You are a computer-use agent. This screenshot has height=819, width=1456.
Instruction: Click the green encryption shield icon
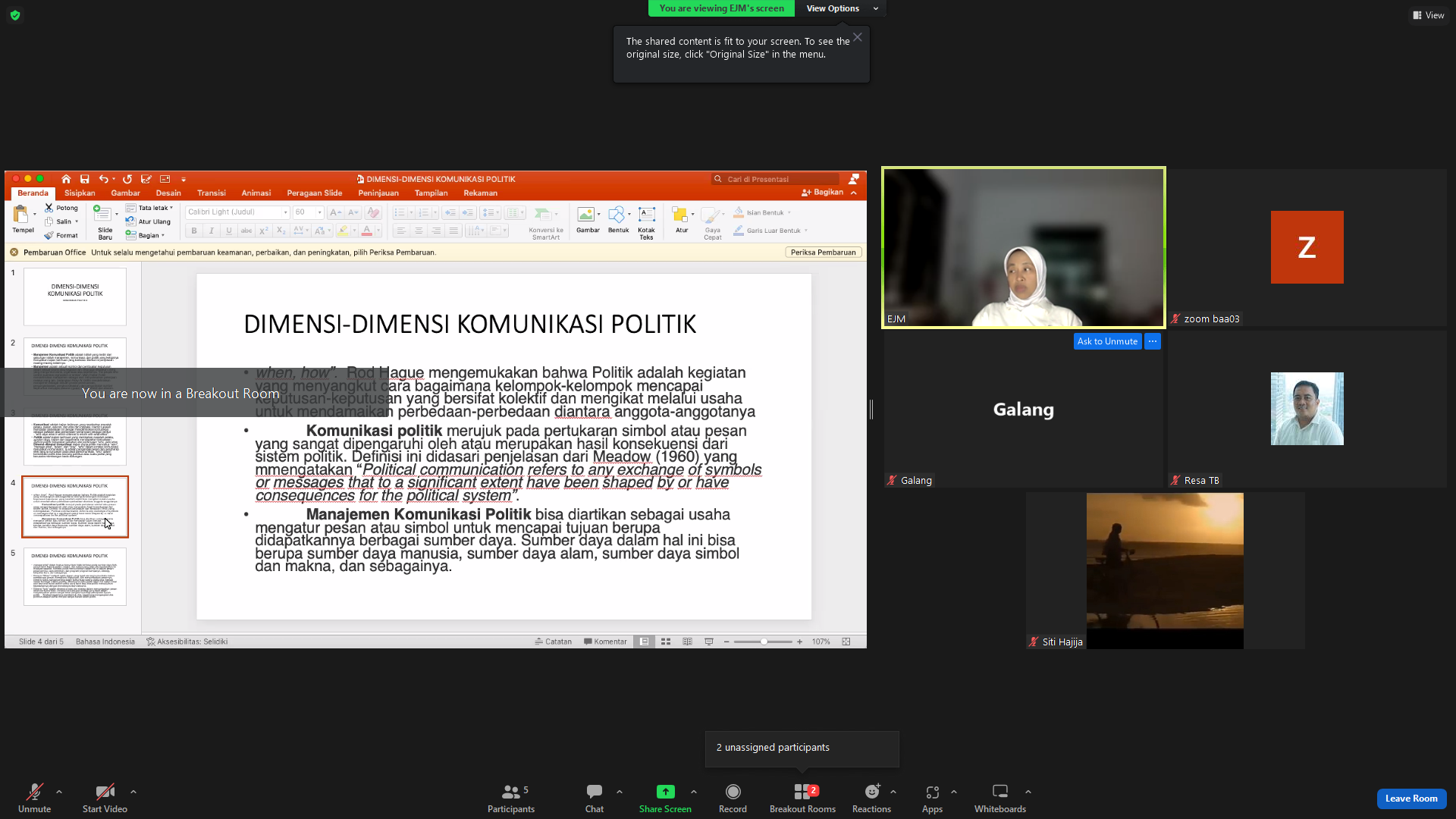[x=15, y=15]
